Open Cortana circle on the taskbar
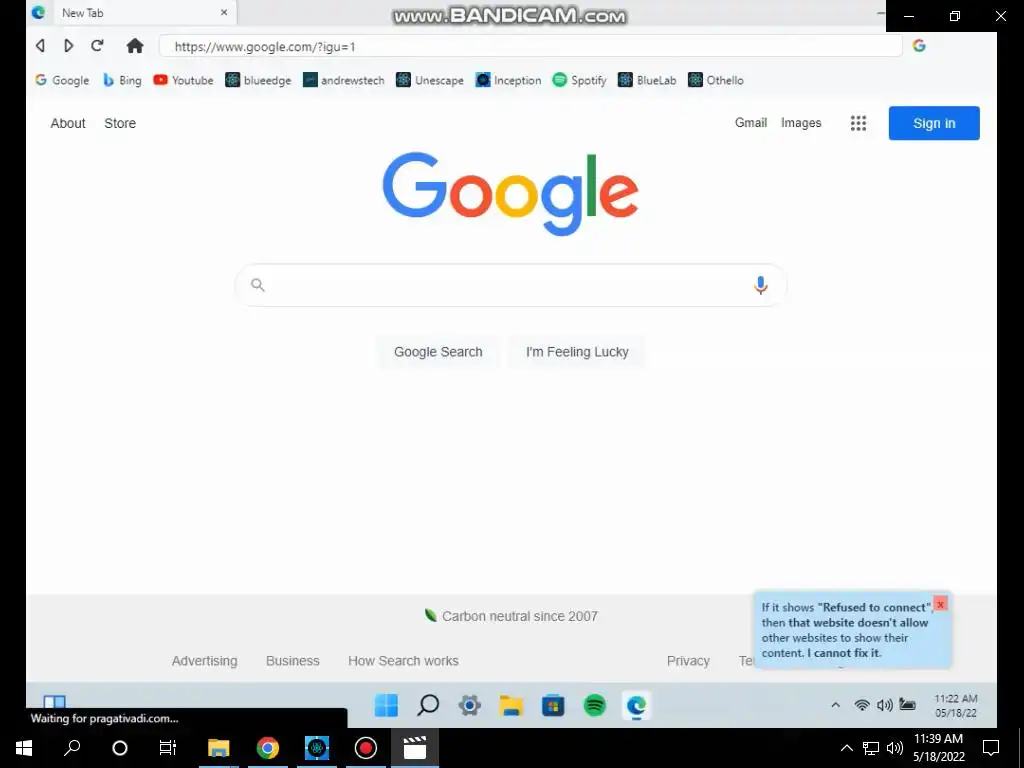 tap(120, 748)
